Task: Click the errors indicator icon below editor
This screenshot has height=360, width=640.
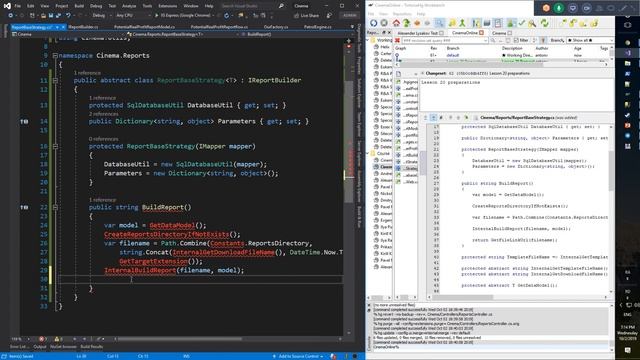Action: 42,339
